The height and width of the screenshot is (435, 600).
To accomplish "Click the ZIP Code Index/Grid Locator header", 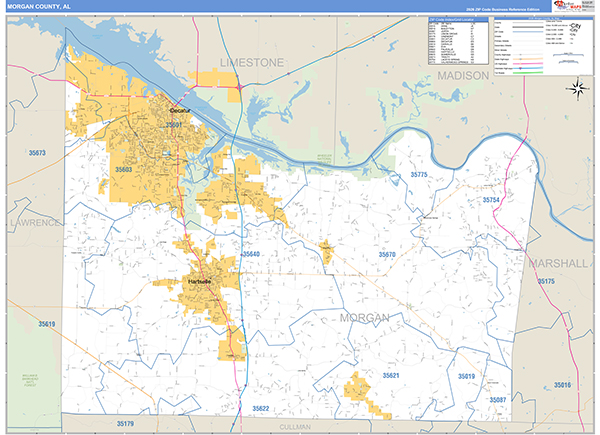I will [458, 19].
